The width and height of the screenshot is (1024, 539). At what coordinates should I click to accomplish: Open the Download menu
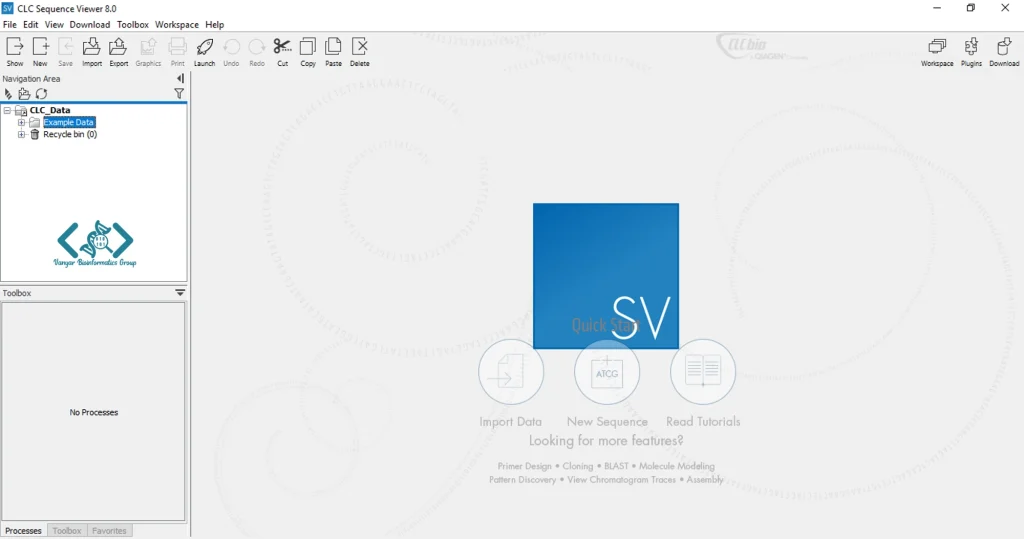pyautogui.click(x=89, y=25)
